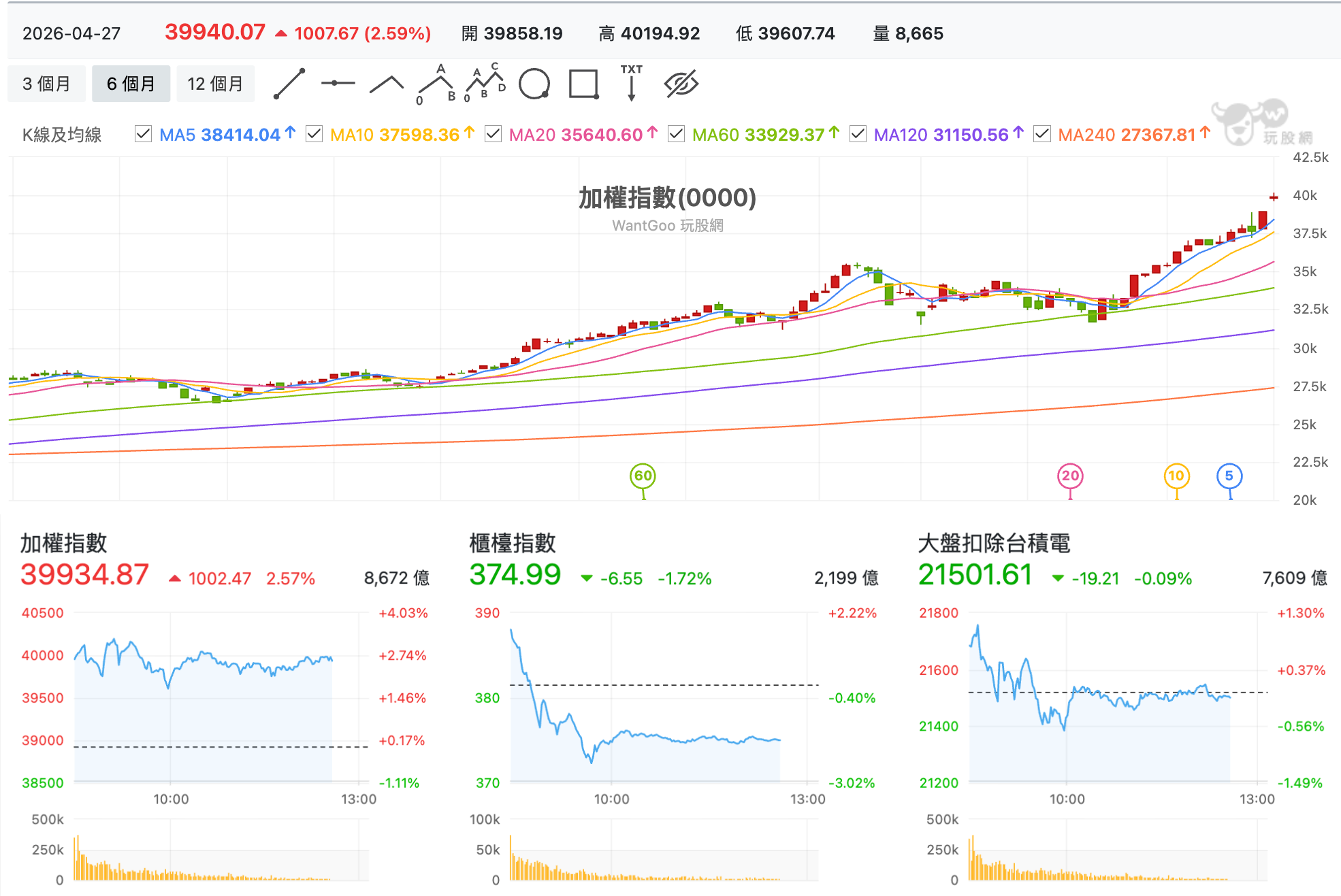Uncheck the MA240 moving average checkbox

pyautogui.click(x=1041, y=134)
